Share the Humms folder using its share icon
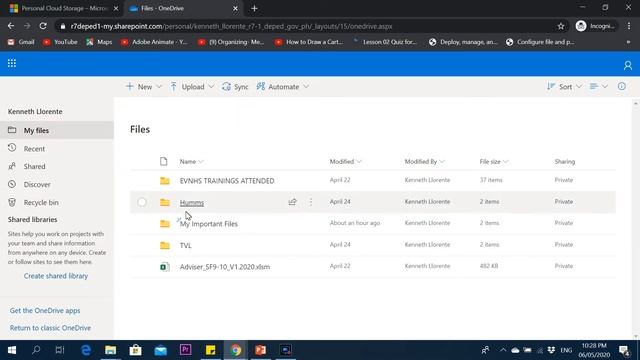The width and height of the screenshot is (640, 360). [292, 202]
